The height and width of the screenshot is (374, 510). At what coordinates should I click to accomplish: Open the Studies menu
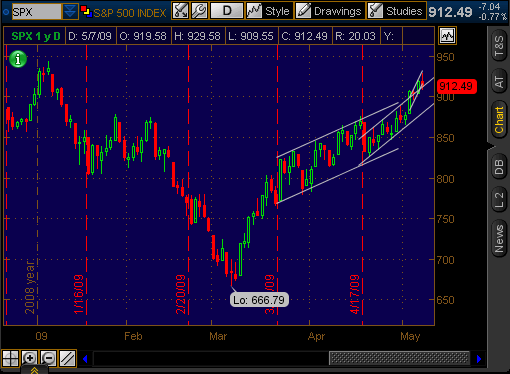[396, 11]
